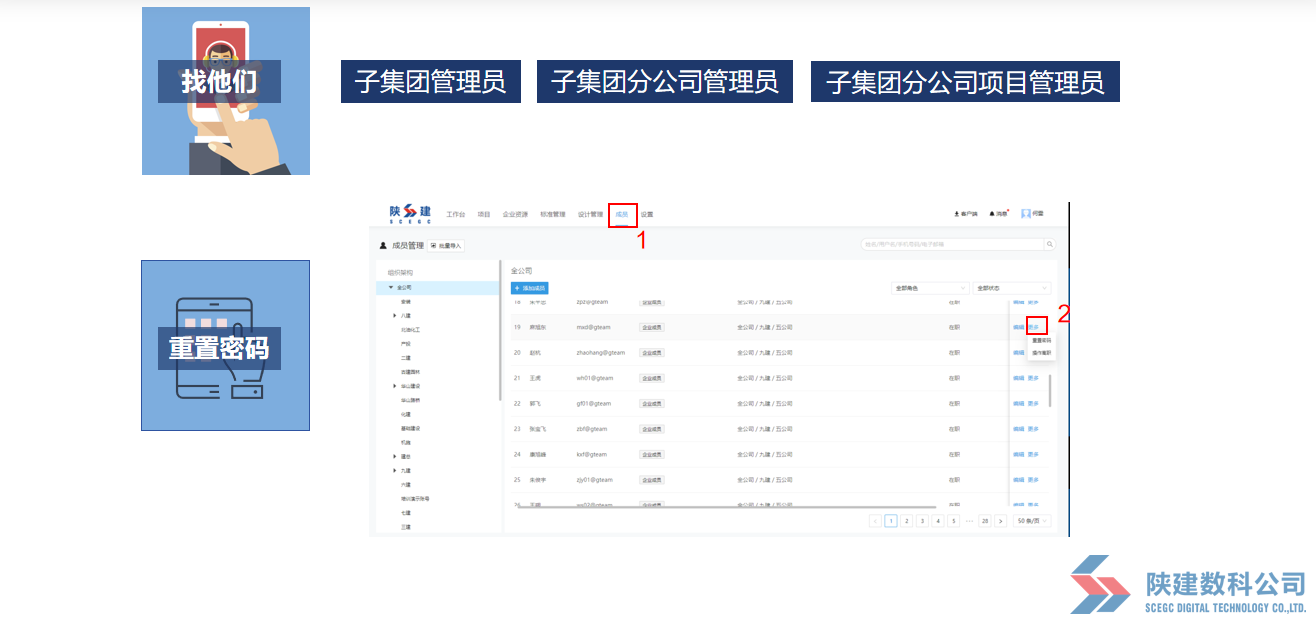Click the 批量导入 batch import button
Viewport: 1316px width, 633px height.
point(447,245)
